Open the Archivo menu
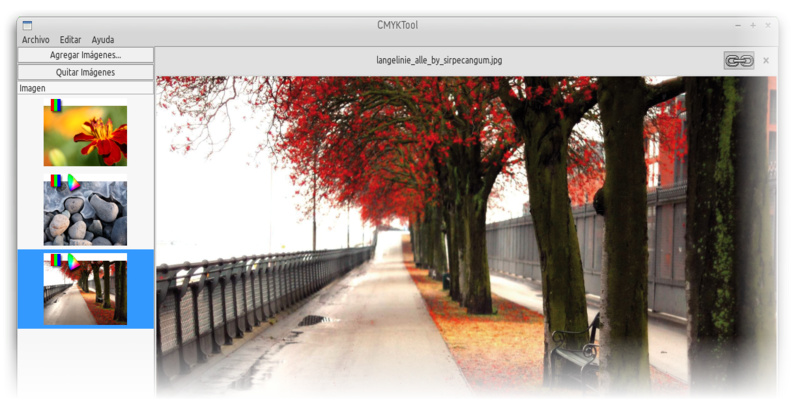Screen dimensions: 800x400 36,39
